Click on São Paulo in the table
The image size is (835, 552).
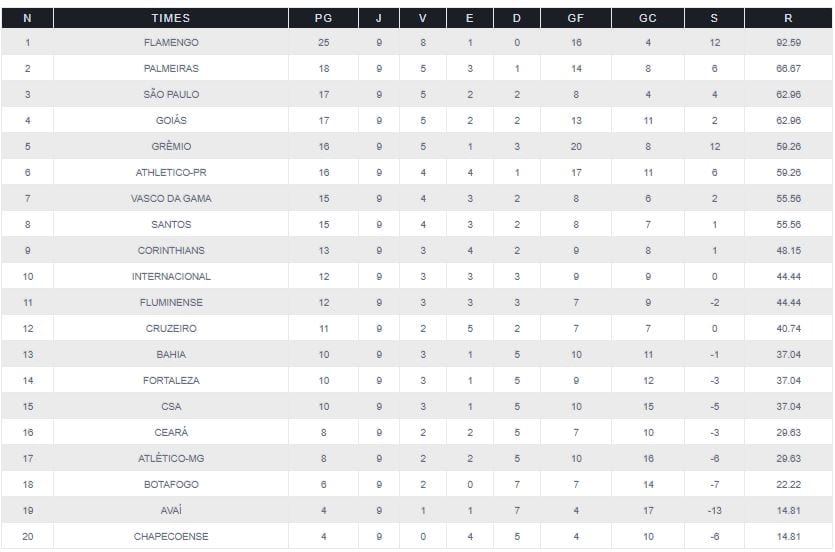[171, 95]
